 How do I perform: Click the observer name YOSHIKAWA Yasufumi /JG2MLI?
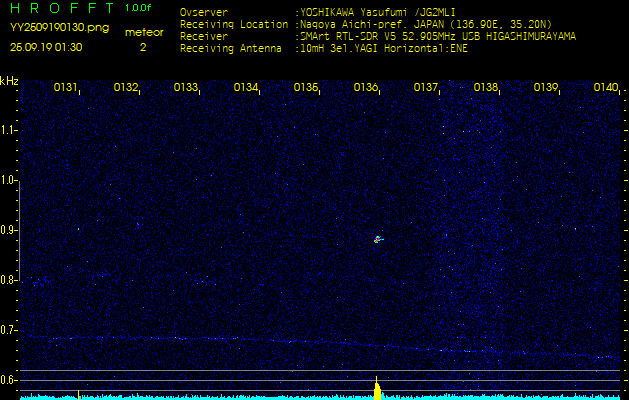[377, 12]
